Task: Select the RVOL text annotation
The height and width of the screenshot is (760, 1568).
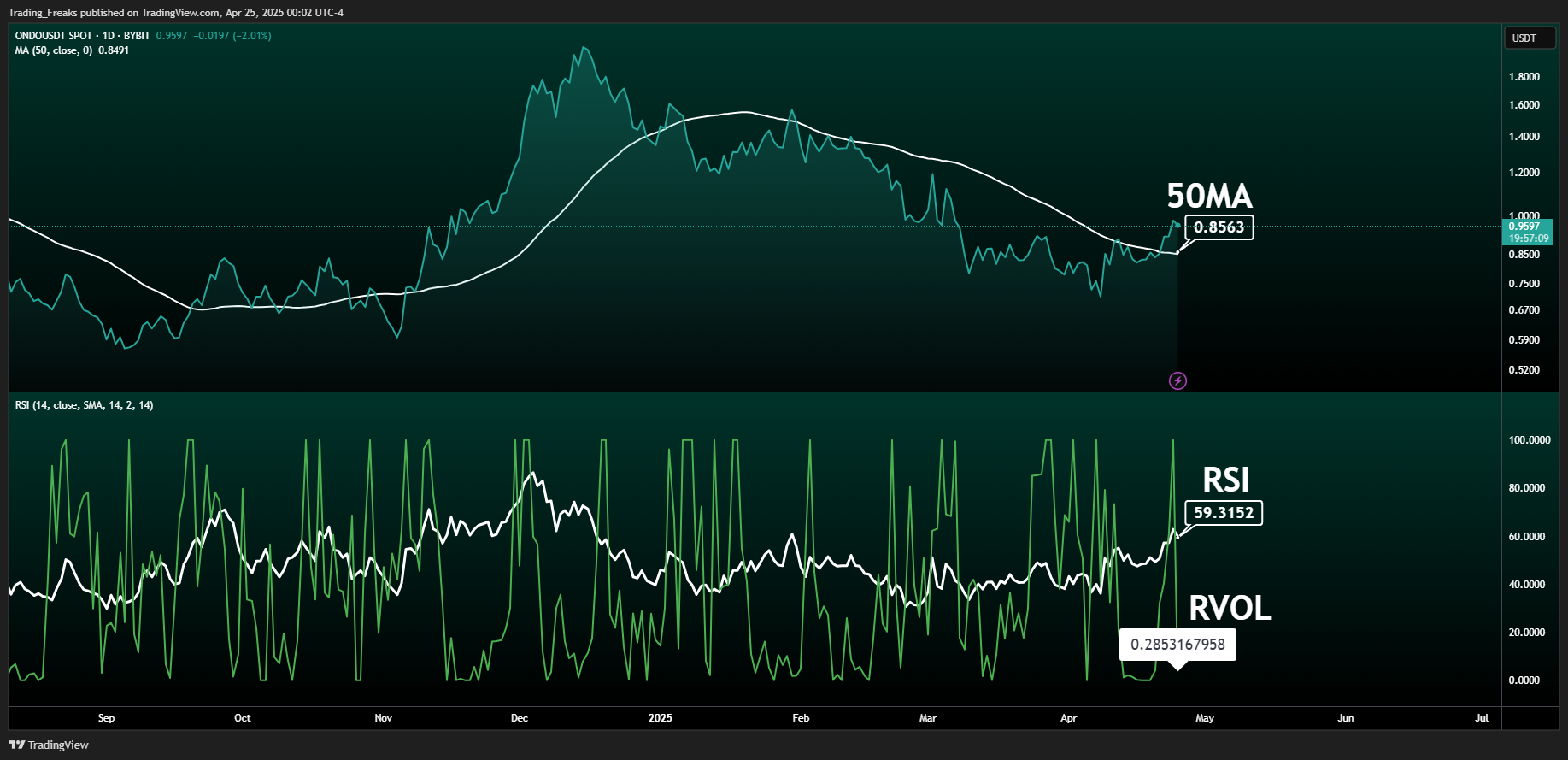Action: coord(1230,609)
